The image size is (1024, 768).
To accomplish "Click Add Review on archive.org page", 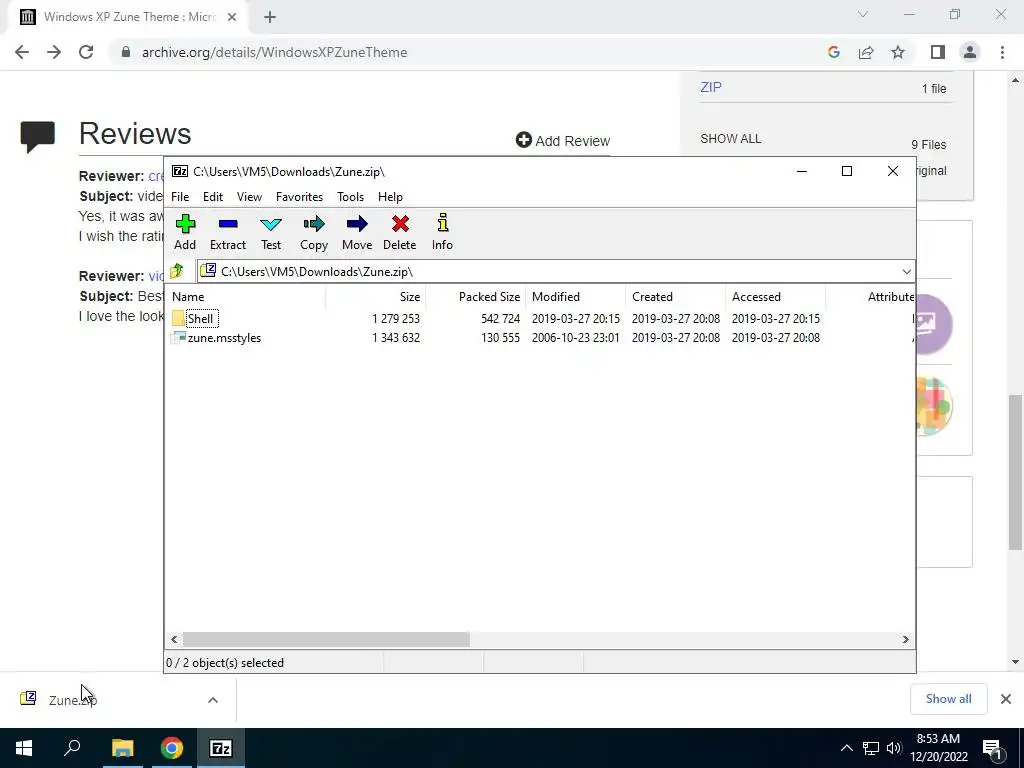I will tap(563, 140).
